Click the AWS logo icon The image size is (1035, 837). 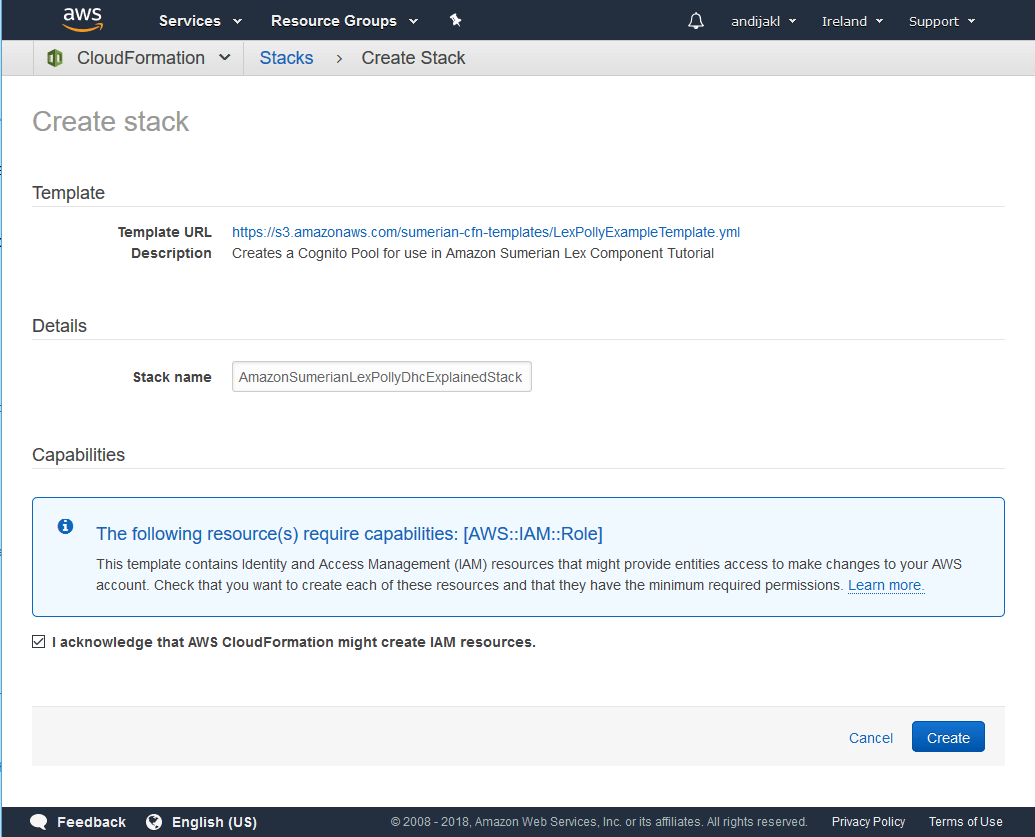83,20
